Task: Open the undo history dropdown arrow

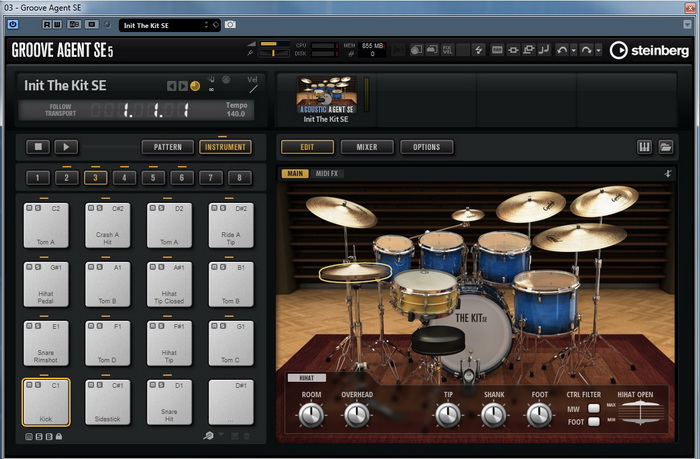Action: coord(574,50)
